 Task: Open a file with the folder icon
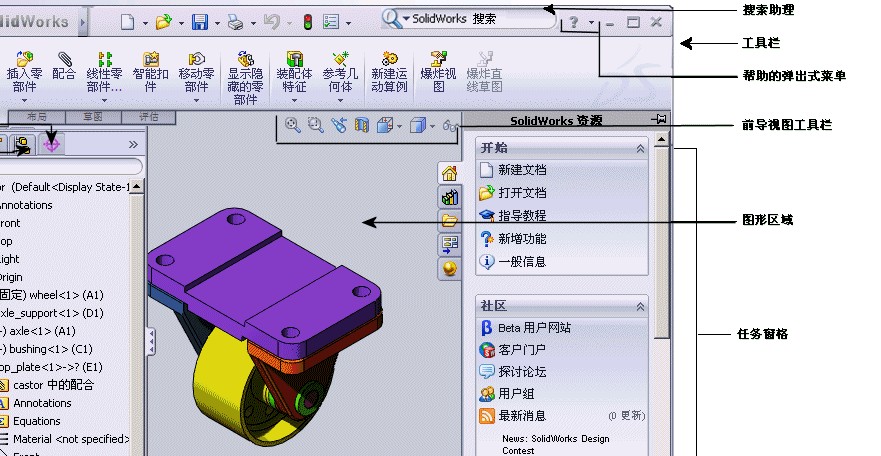tap(164, 22)
